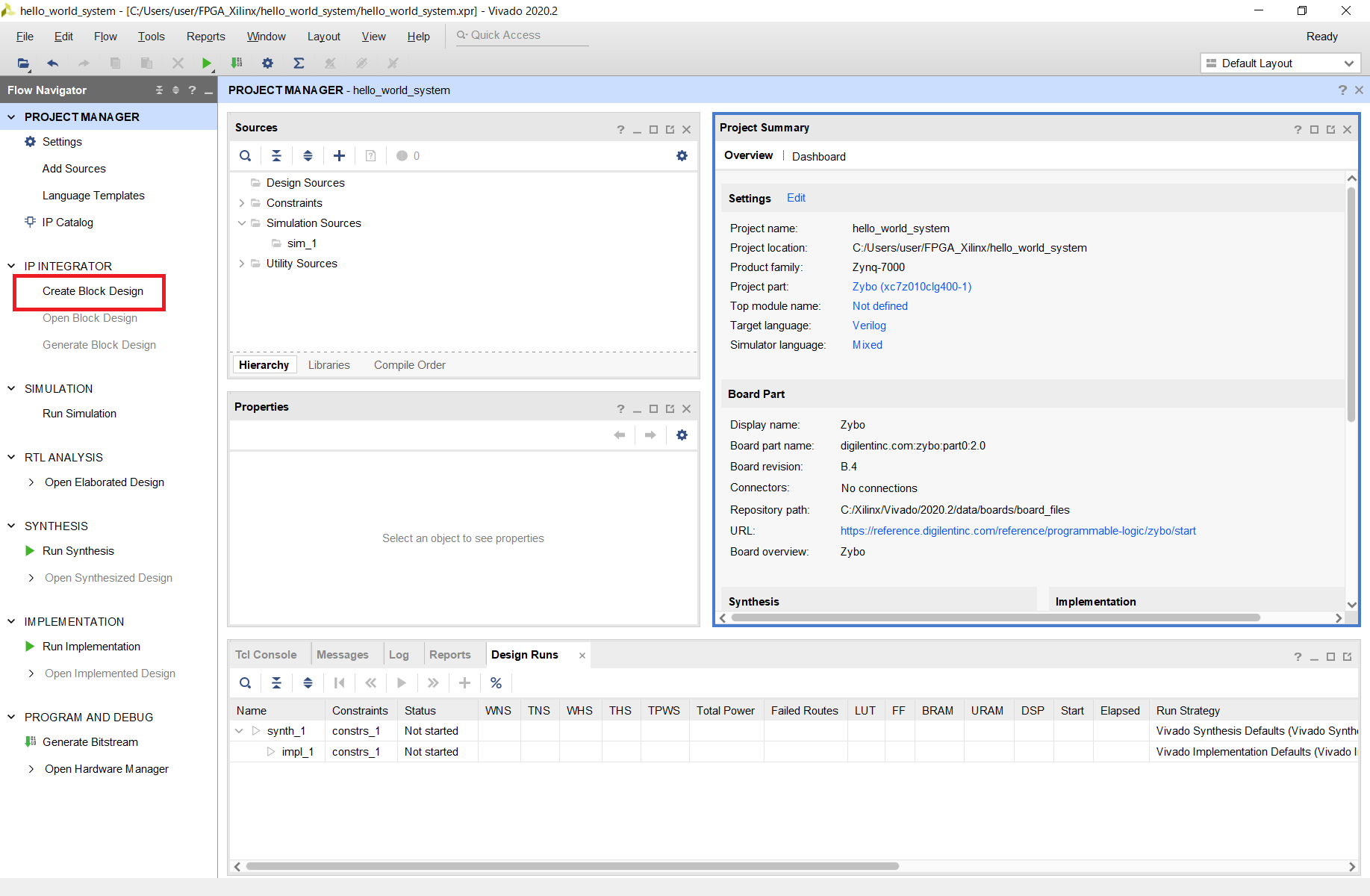This screenshot has height=896, width=1370.
Task: Click the Sigma reports toolbar icon
Action: pos(299,63)
